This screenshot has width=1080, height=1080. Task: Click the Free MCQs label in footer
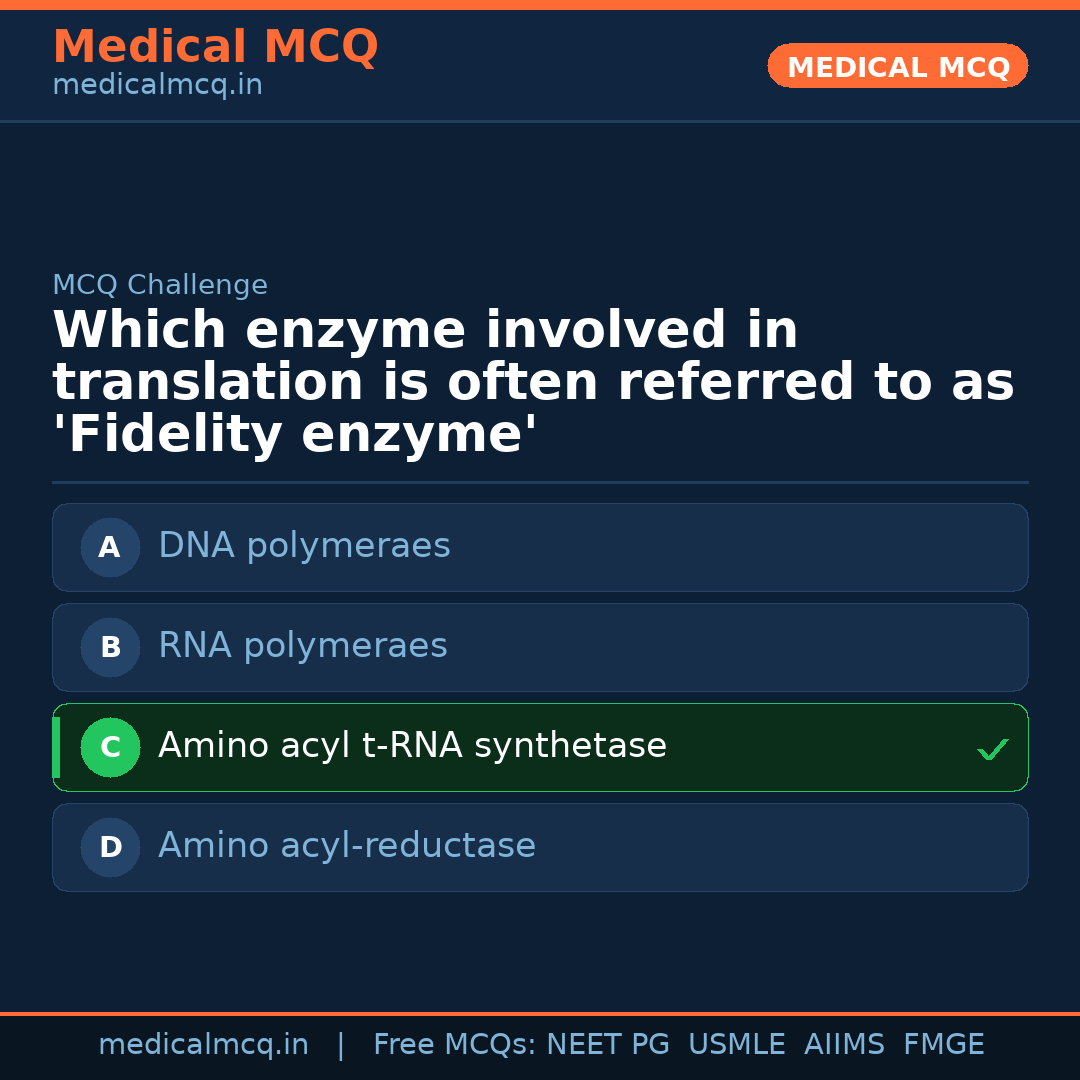(x=455, y=1045)
